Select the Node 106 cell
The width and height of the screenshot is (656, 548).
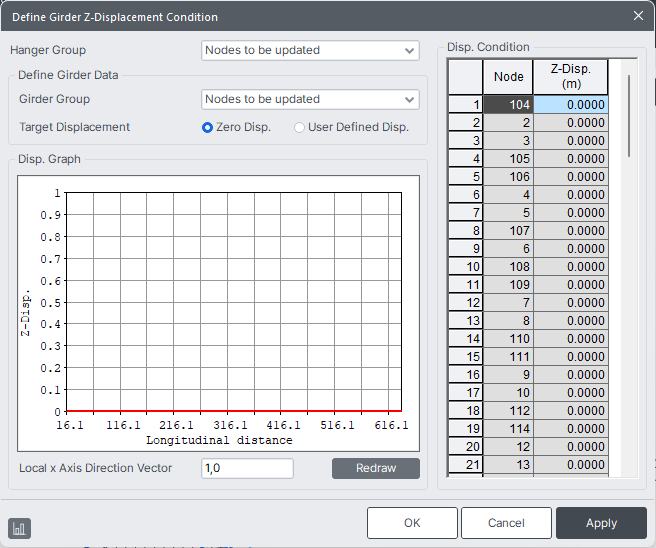pyautogui.click(x=508, y=177)
